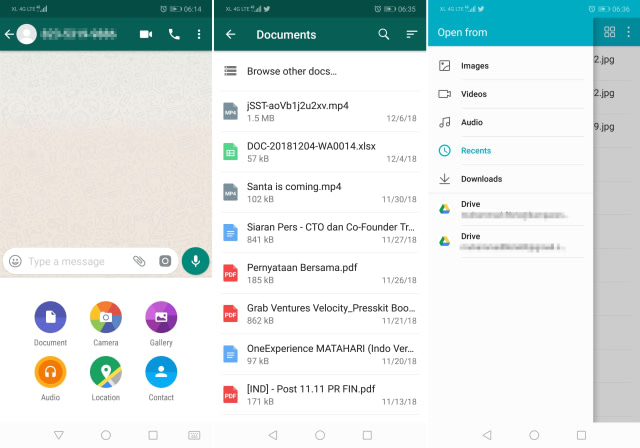Go back from the Documents screen
Image resolution: width=640 pixels, height=448 pixels.
(x=231, y=34)
